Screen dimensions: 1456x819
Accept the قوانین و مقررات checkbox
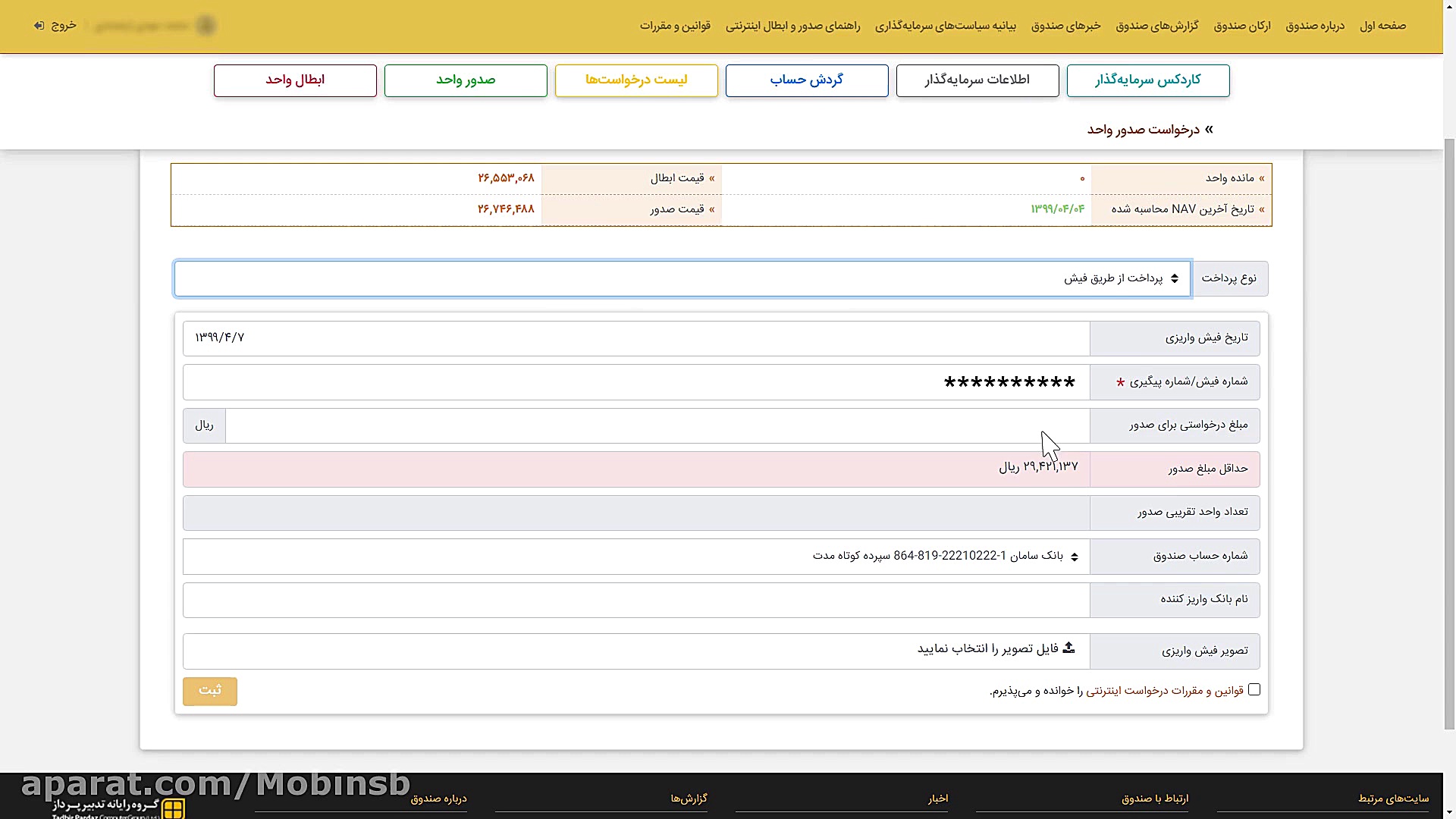pyautogui.click(x=1254, y=689)
